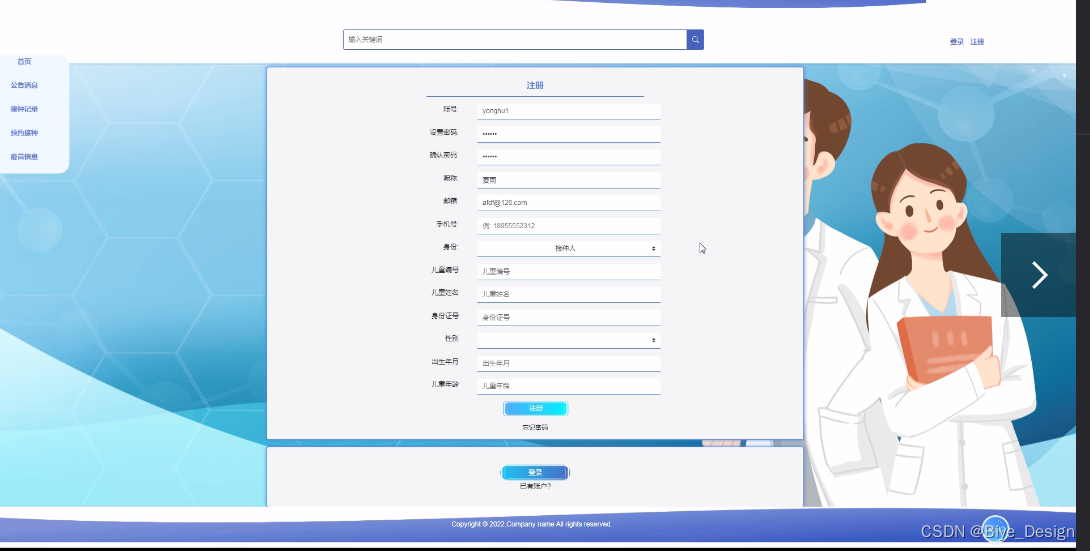Click the 确认密码 confirm password field

[x=569, y=156]
